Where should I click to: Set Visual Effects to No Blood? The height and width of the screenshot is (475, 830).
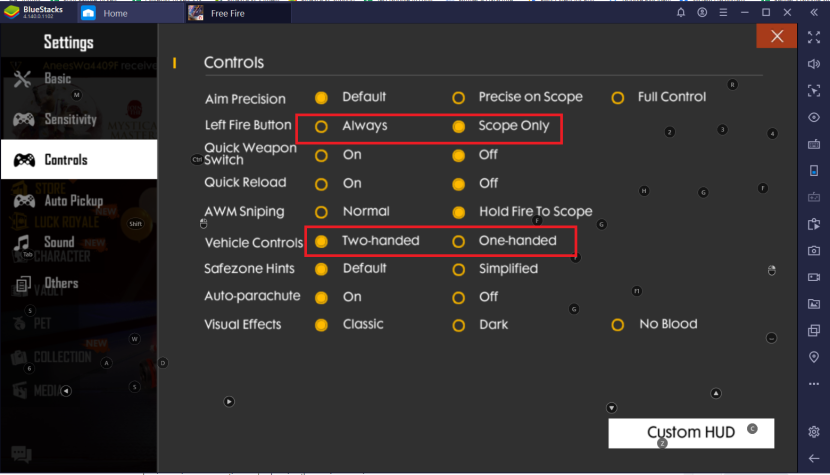[618, 325]
